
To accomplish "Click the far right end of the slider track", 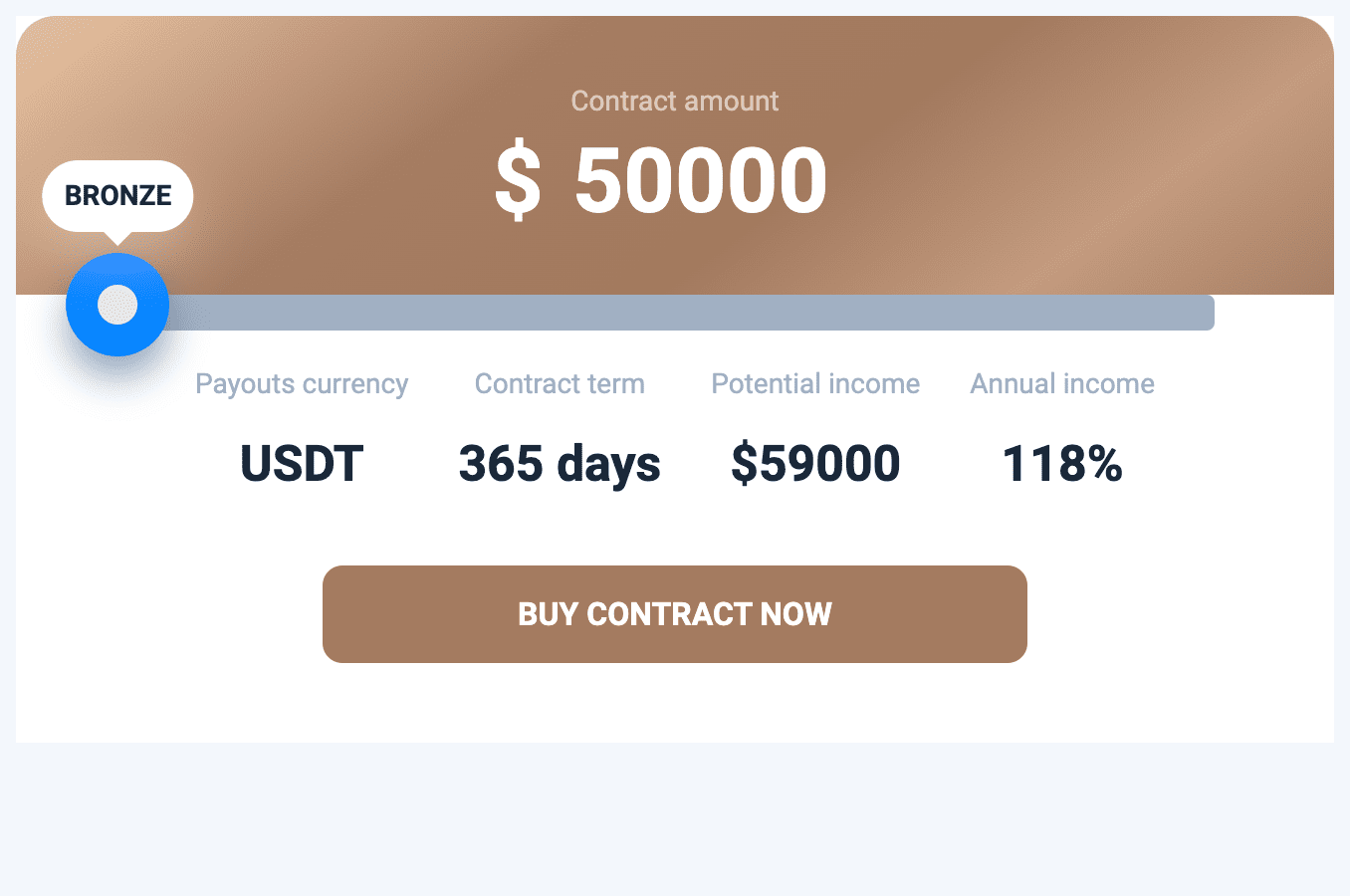I will point(1207,313).
